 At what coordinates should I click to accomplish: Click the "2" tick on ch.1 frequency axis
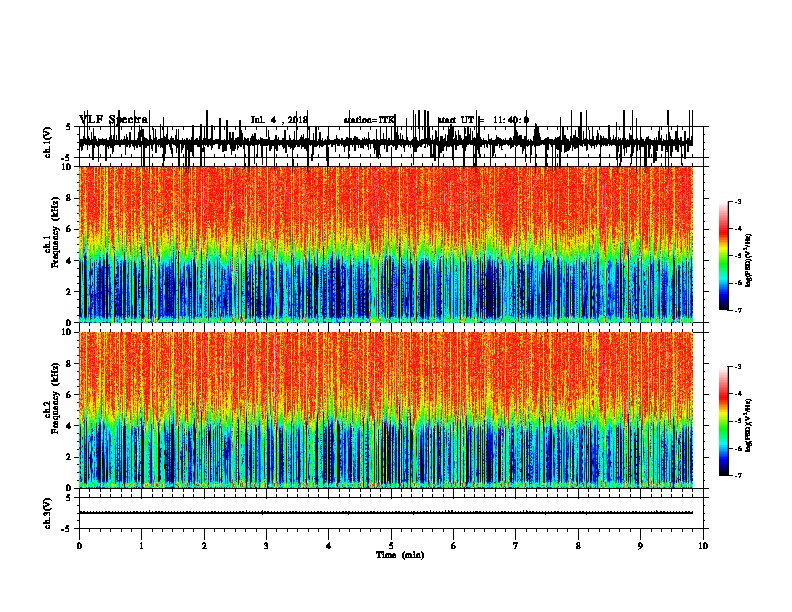pos(70,291)
